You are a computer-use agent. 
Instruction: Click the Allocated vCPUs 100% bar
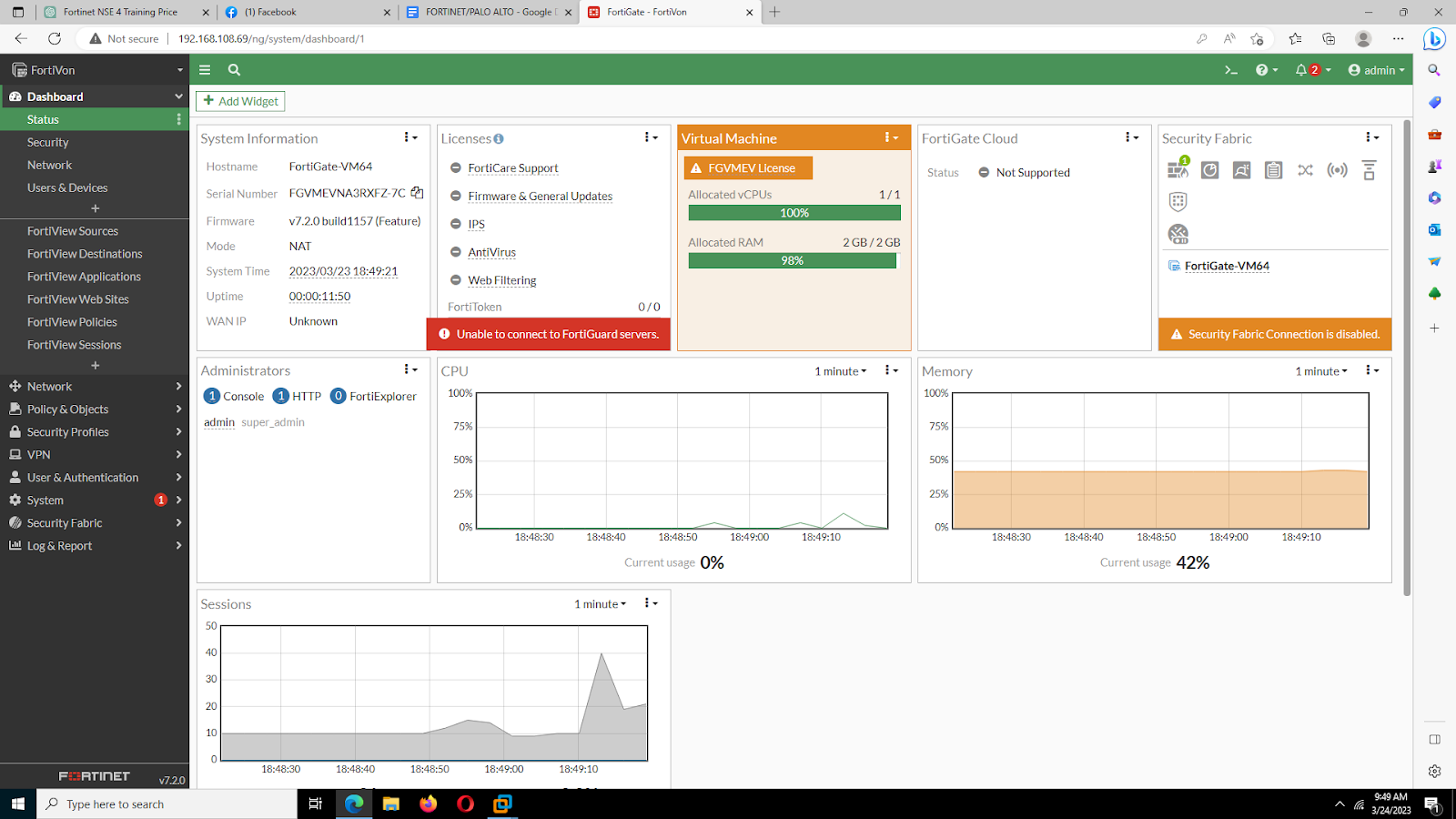pos(794,213)
